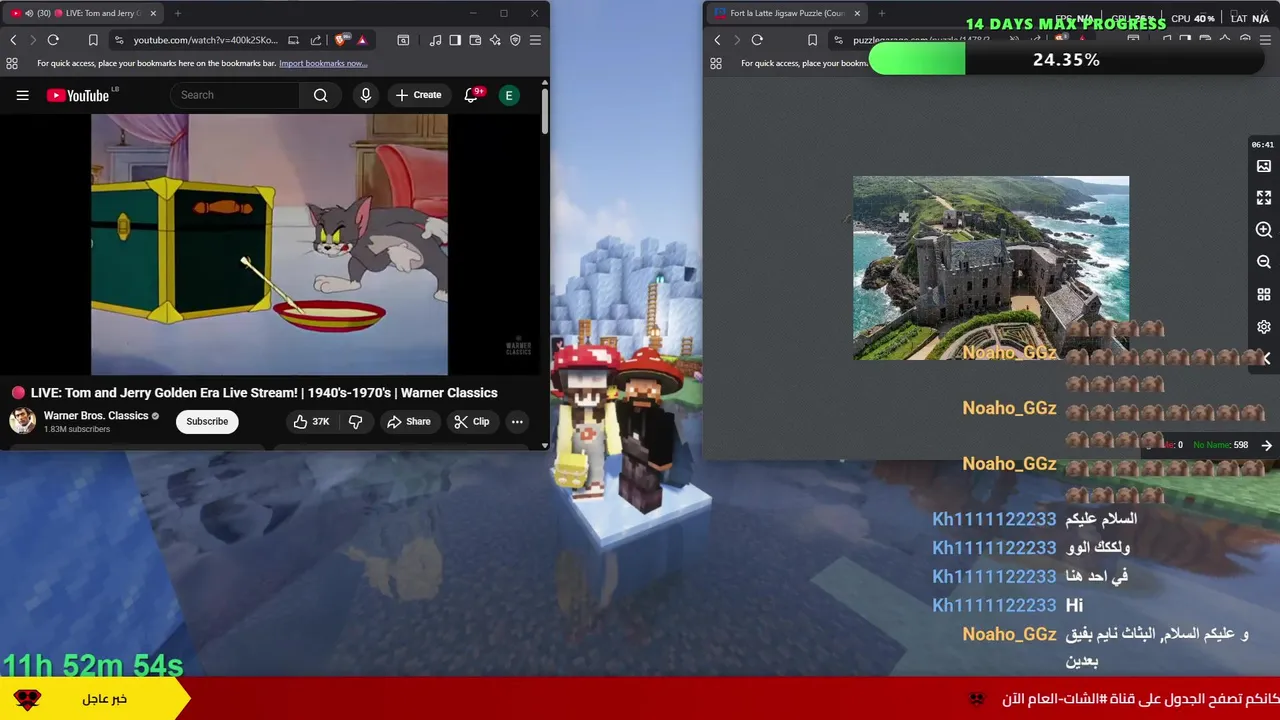Screen dimensions: 1280x720
Task: Open a new tab in YouTube window
Action: pos(177,13)
